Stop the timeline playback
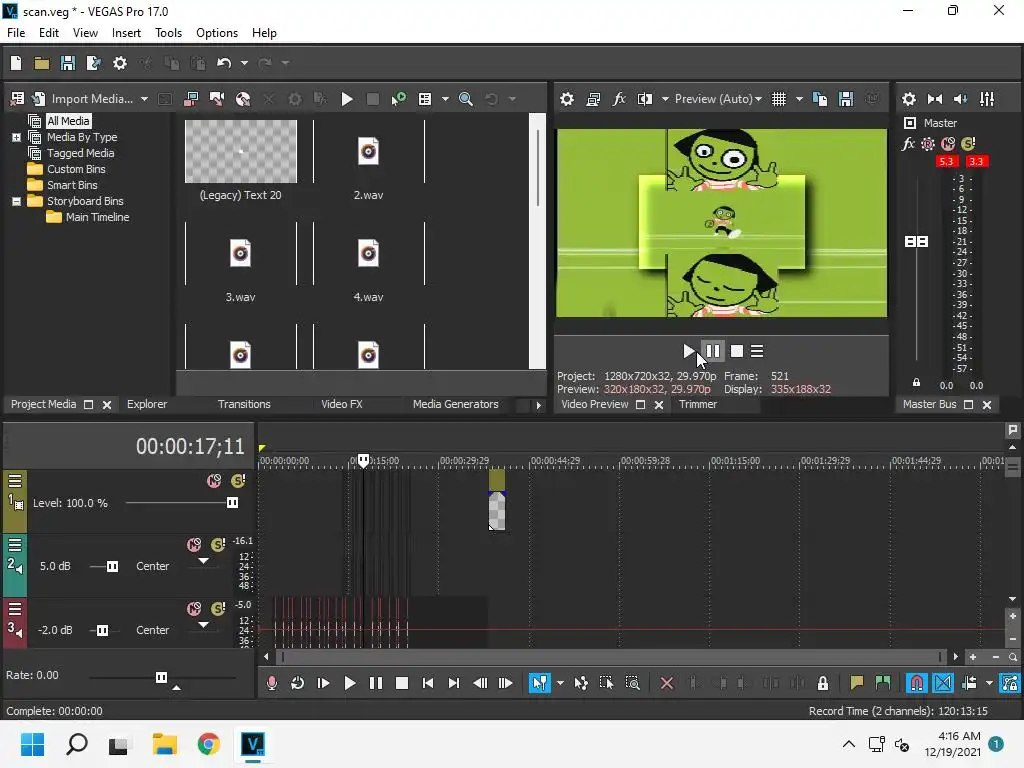 [x=402, y=683]
